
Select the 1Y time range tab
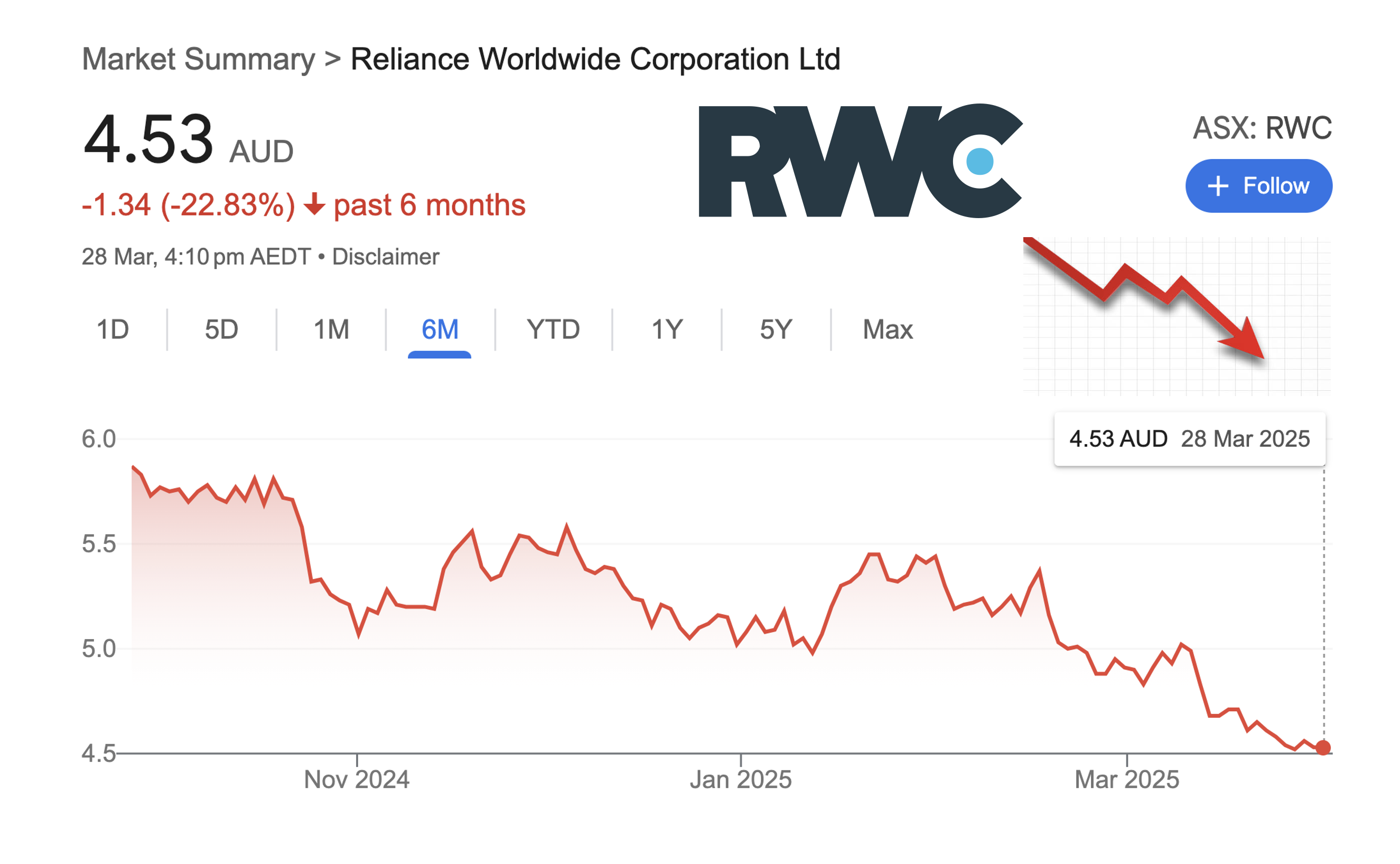pos(667,330)
